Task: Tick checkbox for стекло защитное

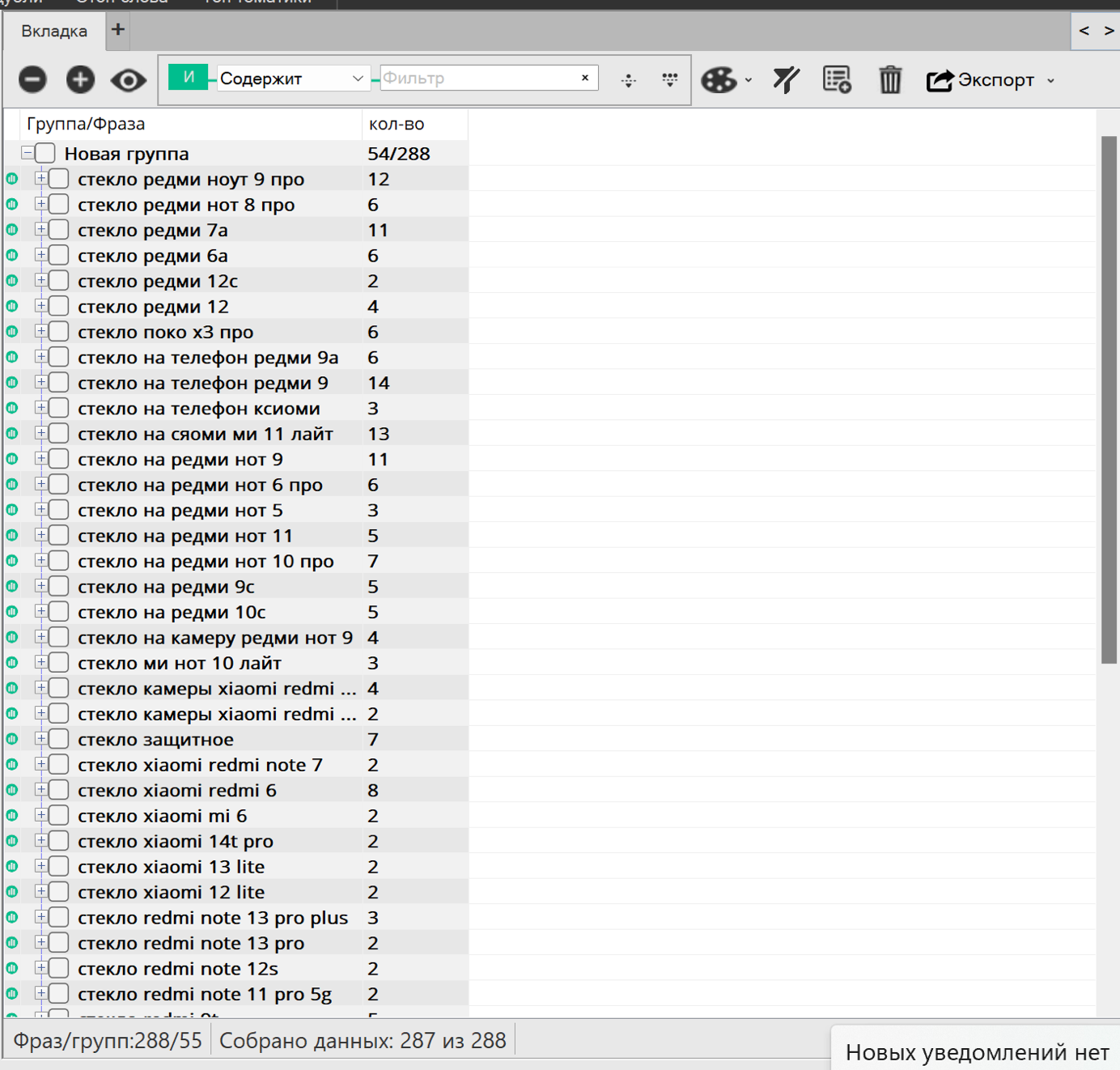Action: [58, 739]
